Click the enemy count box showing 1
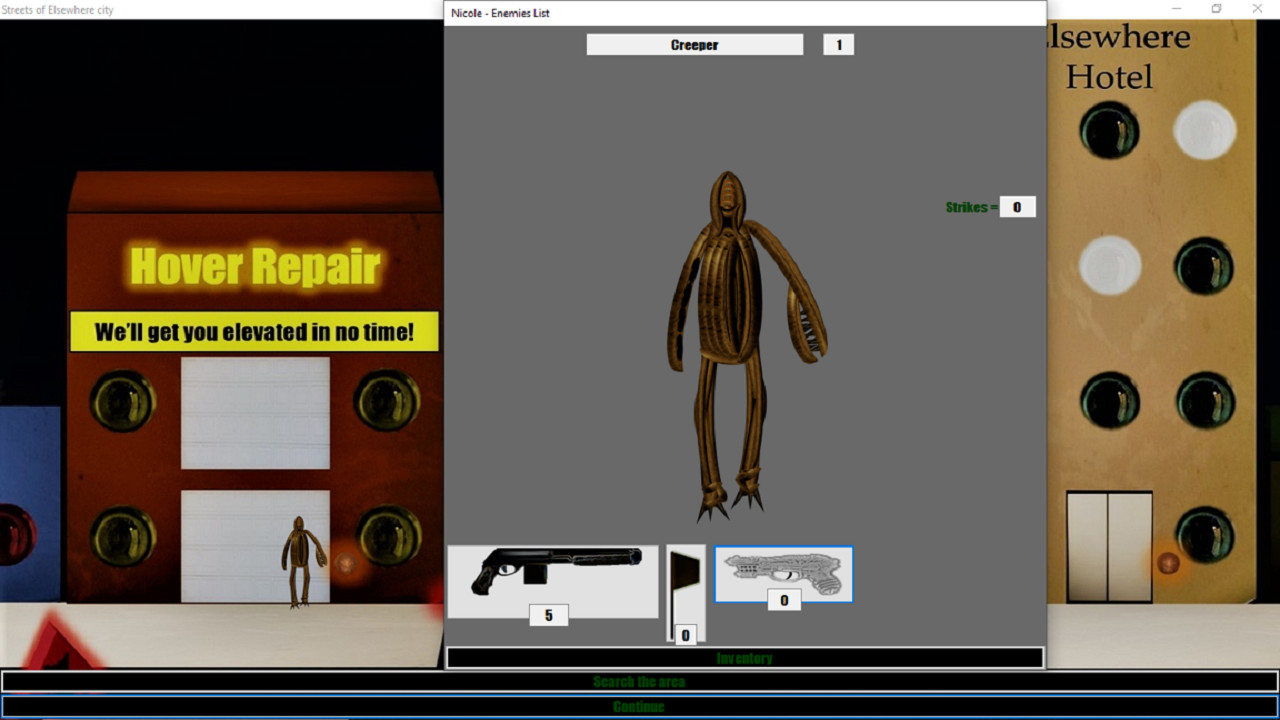This screenshot has height=720, width=1280. [x=838, y=44]
